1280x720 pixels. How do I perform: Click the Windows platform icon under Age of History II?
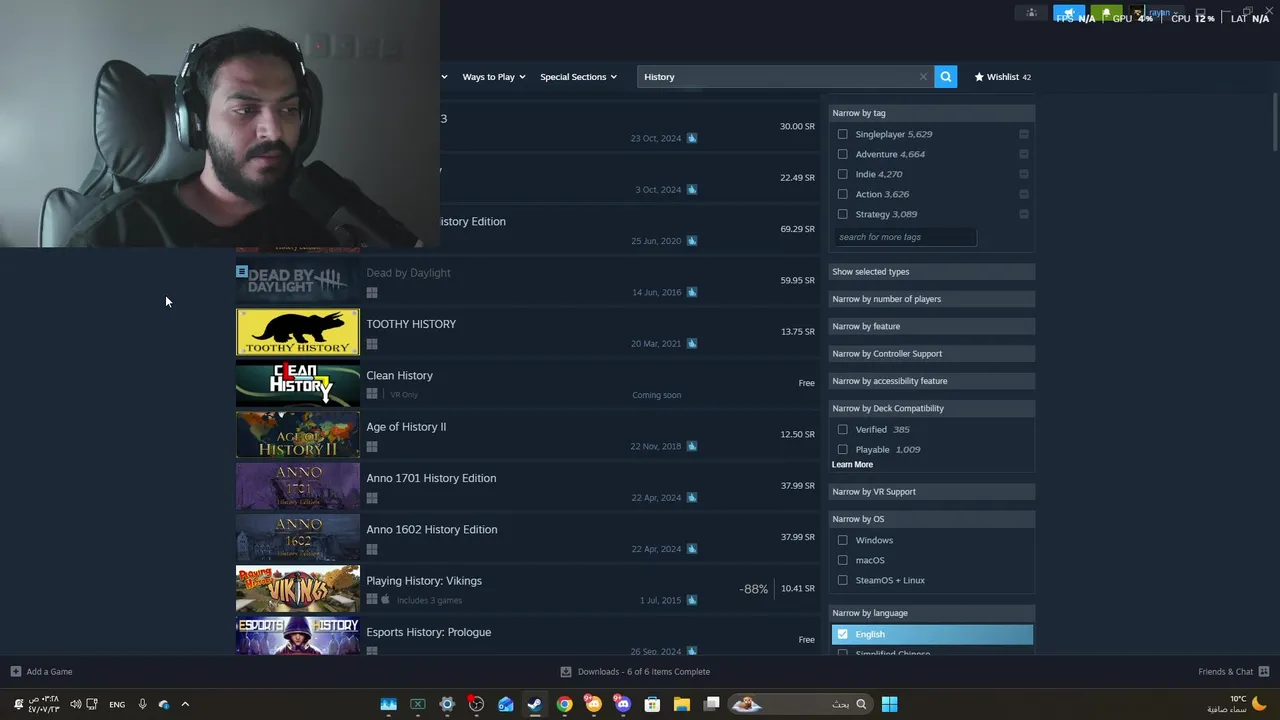372,447
